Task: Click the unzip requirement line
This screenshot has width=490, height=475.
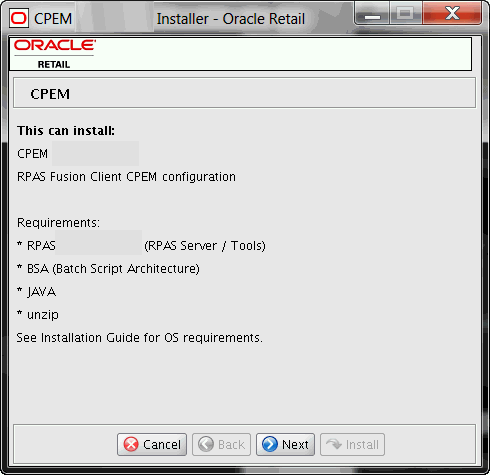Action: [x=38, y=315]
